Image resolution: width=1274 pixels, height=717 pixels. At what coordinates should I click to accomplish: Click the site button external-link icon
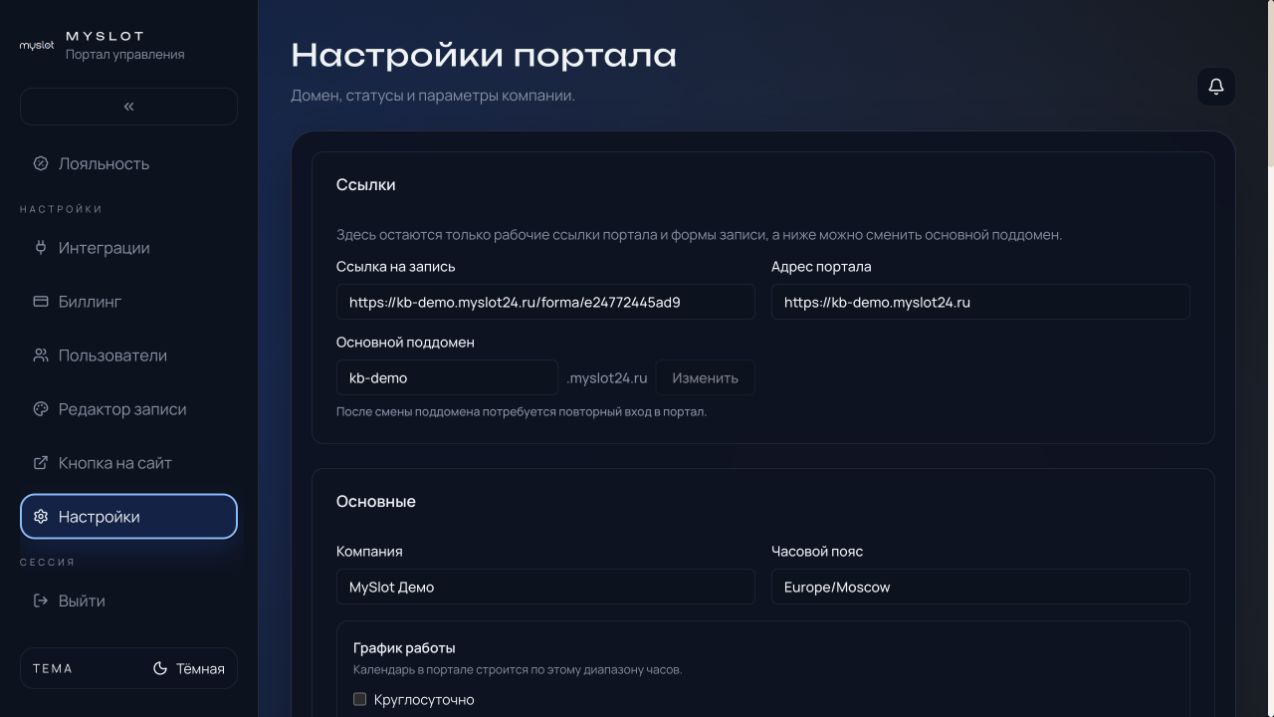[41, 463]
